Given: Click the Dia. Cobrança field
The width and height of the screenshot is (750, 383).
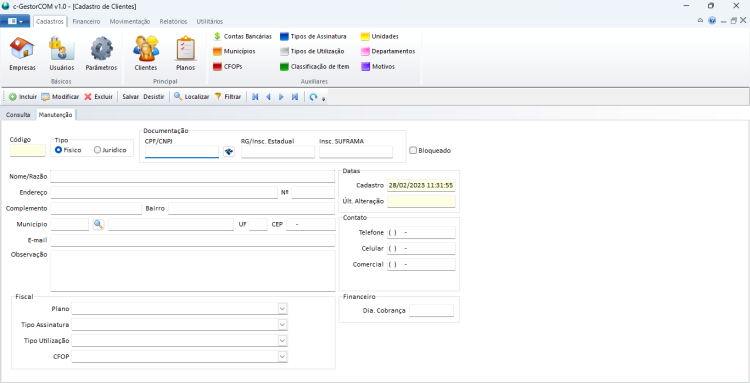Looking at the screenshot, I should point(431,310).
